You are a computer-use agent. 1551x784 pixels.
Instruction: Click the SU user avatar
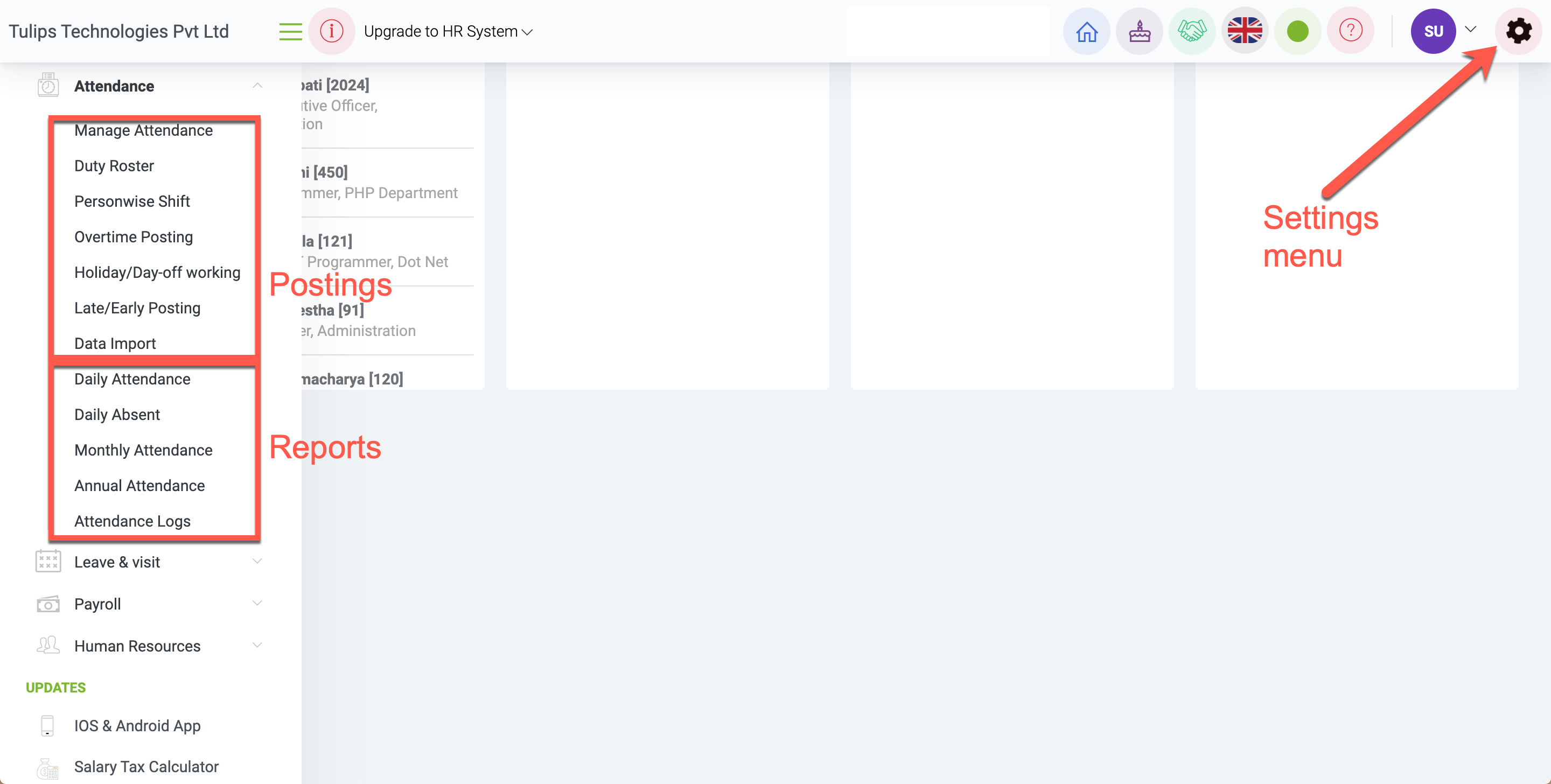(1433, 31)
